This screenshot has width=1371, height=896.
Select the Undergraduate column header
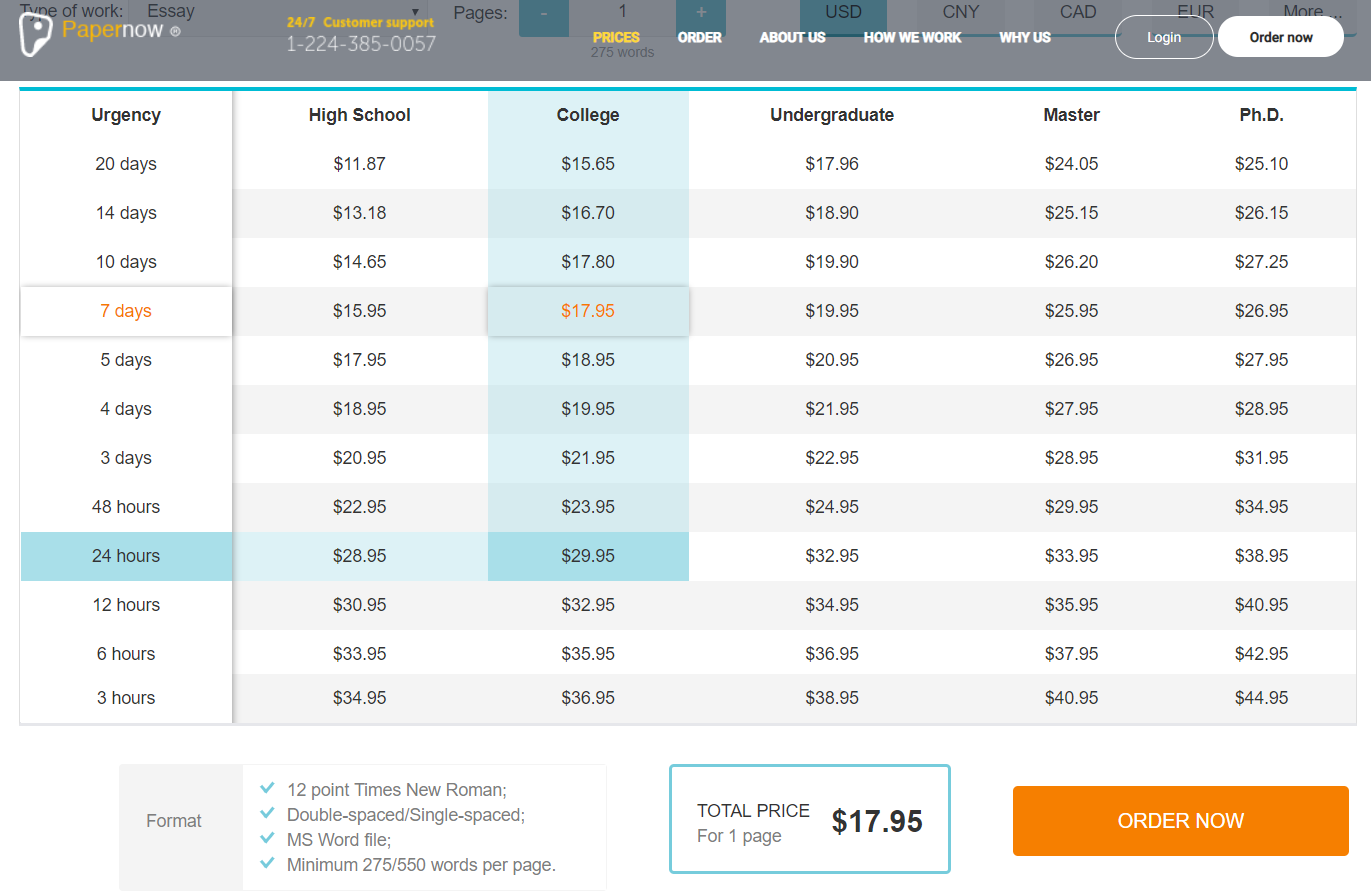[832, 115]
